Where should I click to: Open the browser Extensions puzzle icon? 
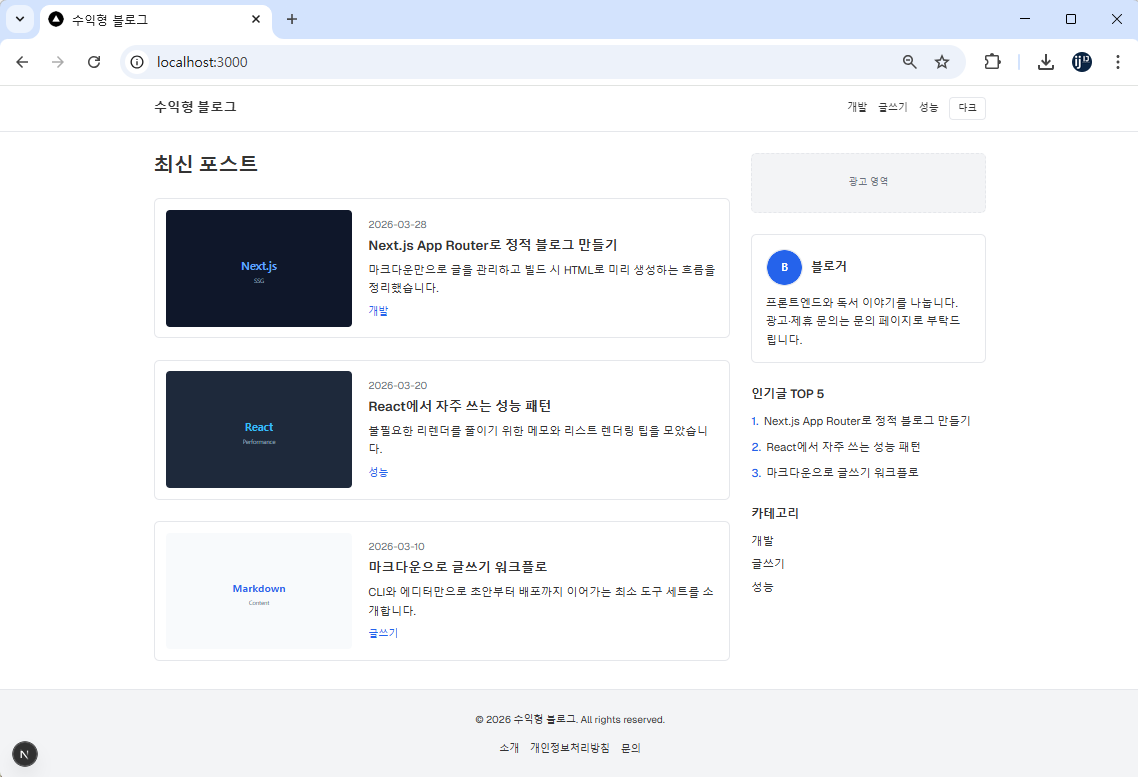pyautogui.click(x=992, y=61)
